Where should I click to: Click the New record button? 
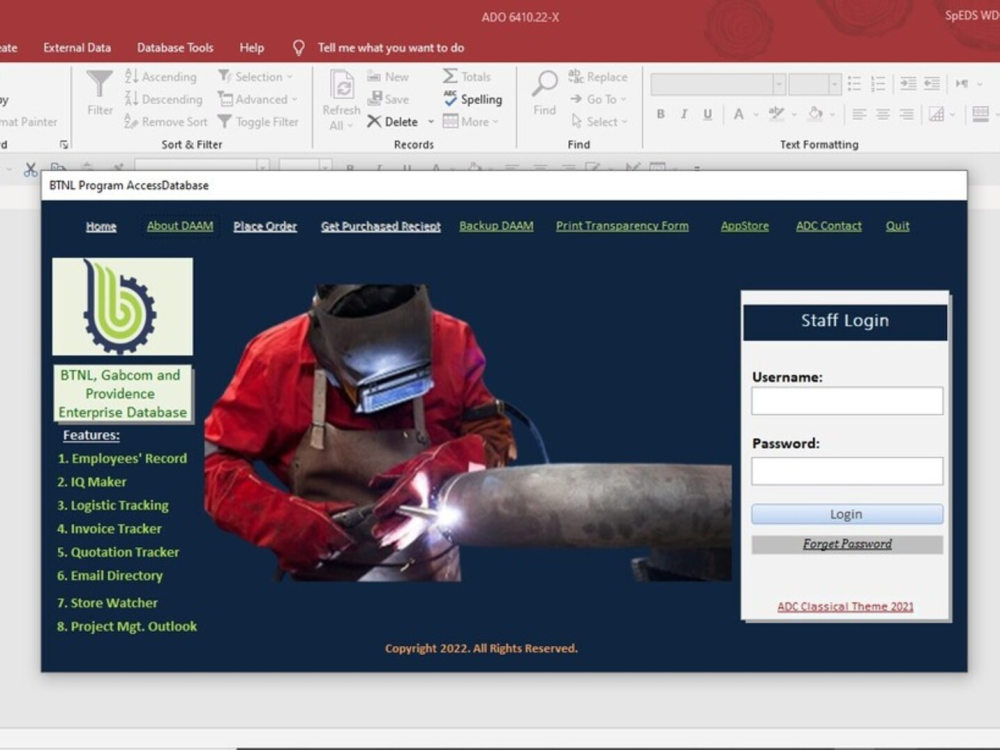(388, 77)
